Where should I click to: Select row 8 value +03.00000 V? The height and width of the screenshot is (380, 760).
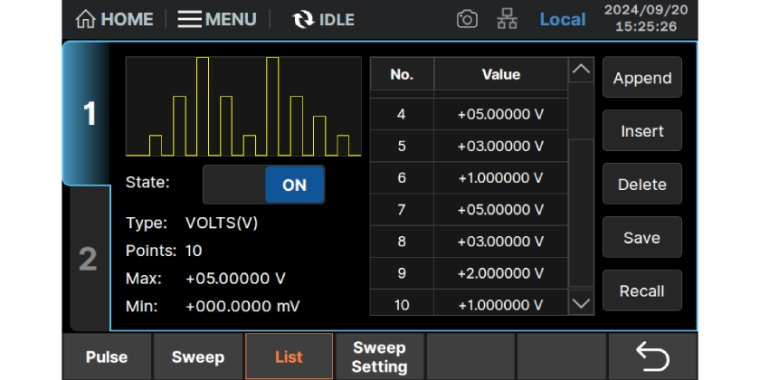(501, 241)
